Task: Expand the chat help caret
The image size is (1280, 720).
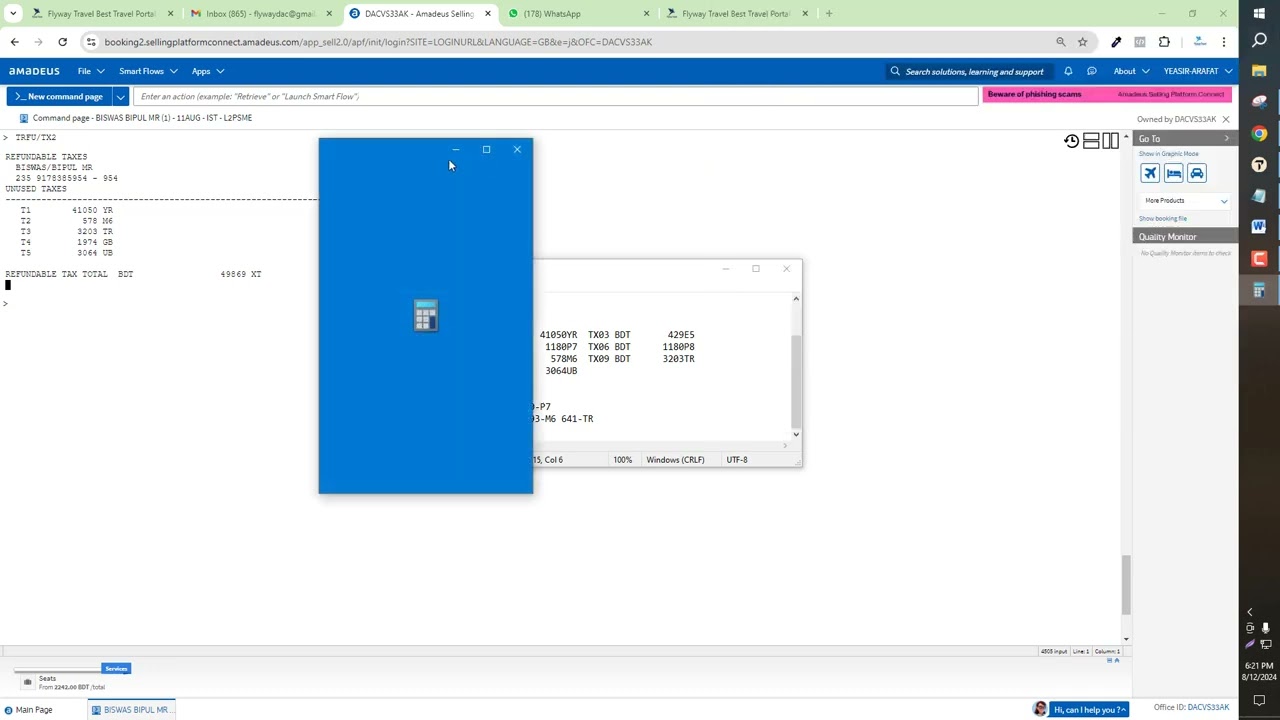Action: (x=1124, y=710)
